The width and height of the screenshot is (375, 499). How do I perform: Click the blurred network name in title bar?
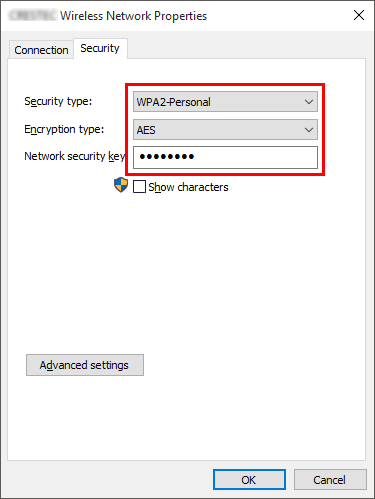point(33,16)
